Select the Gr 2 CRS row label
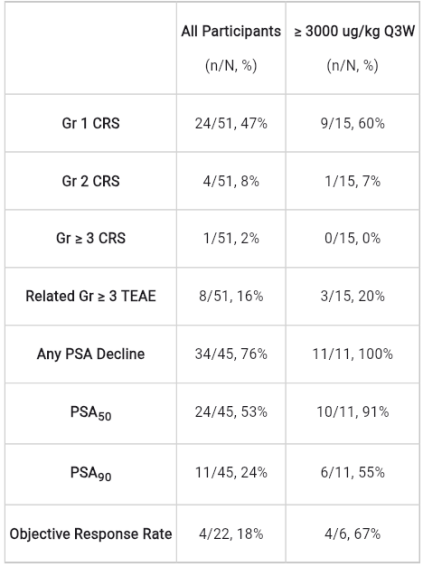This screenshot has width=424, height=567. click(x=91, y=181)
